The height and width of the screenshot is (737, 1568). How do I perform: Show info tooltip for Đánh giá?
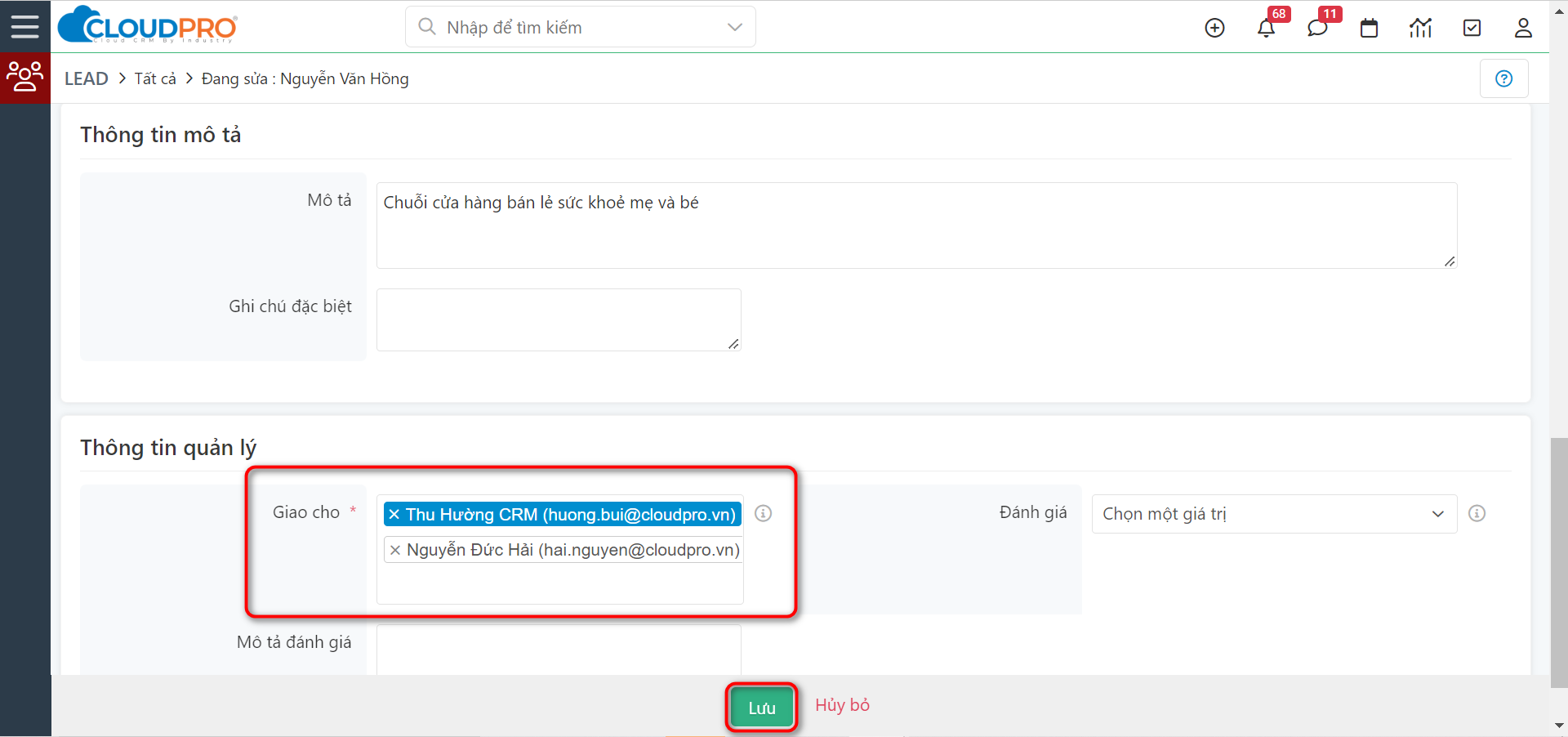coord(1477,513)
